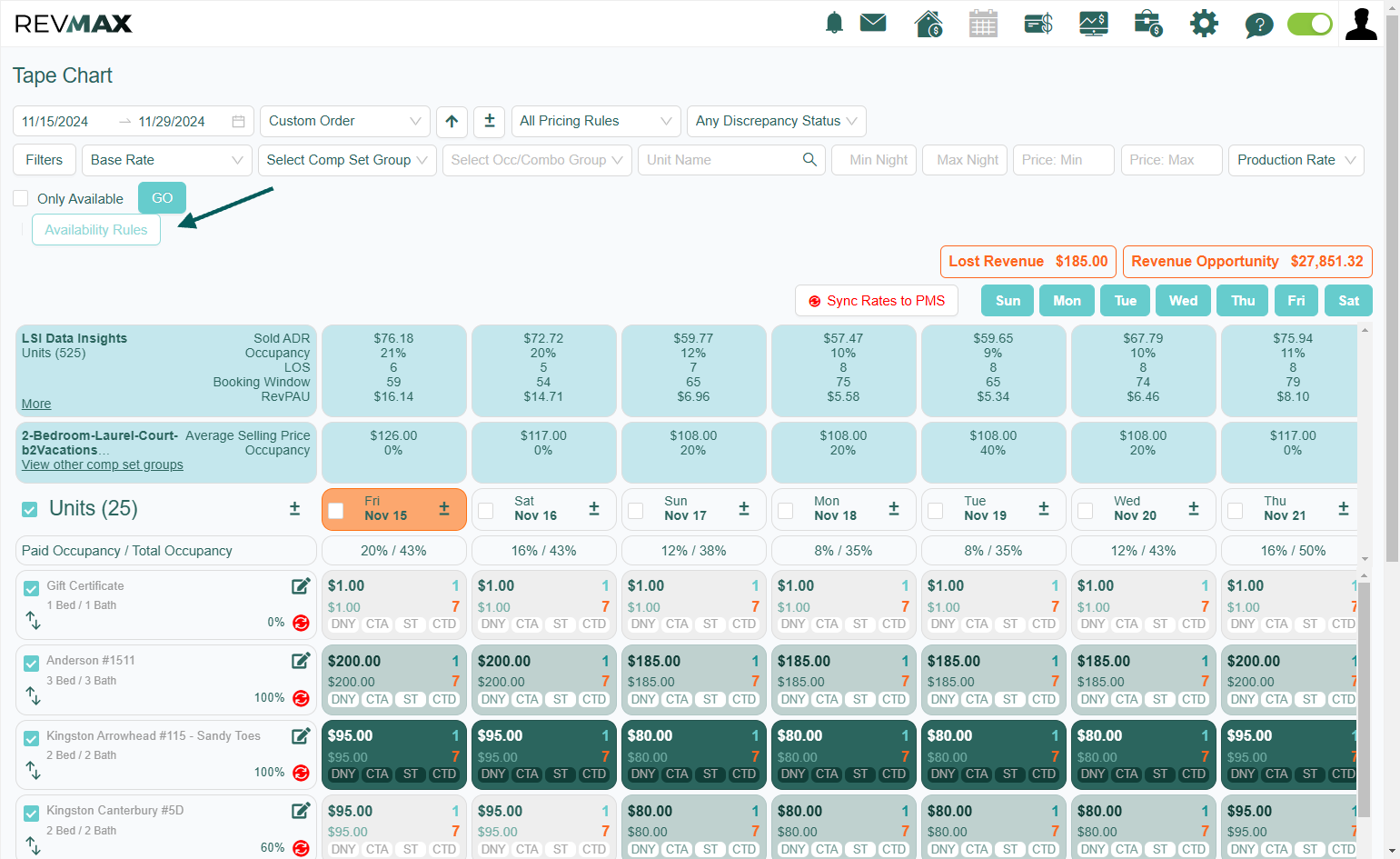The height and width of the screenshot is (859, 1400).
Task: Open the house pricing icon
Action: 928,24
